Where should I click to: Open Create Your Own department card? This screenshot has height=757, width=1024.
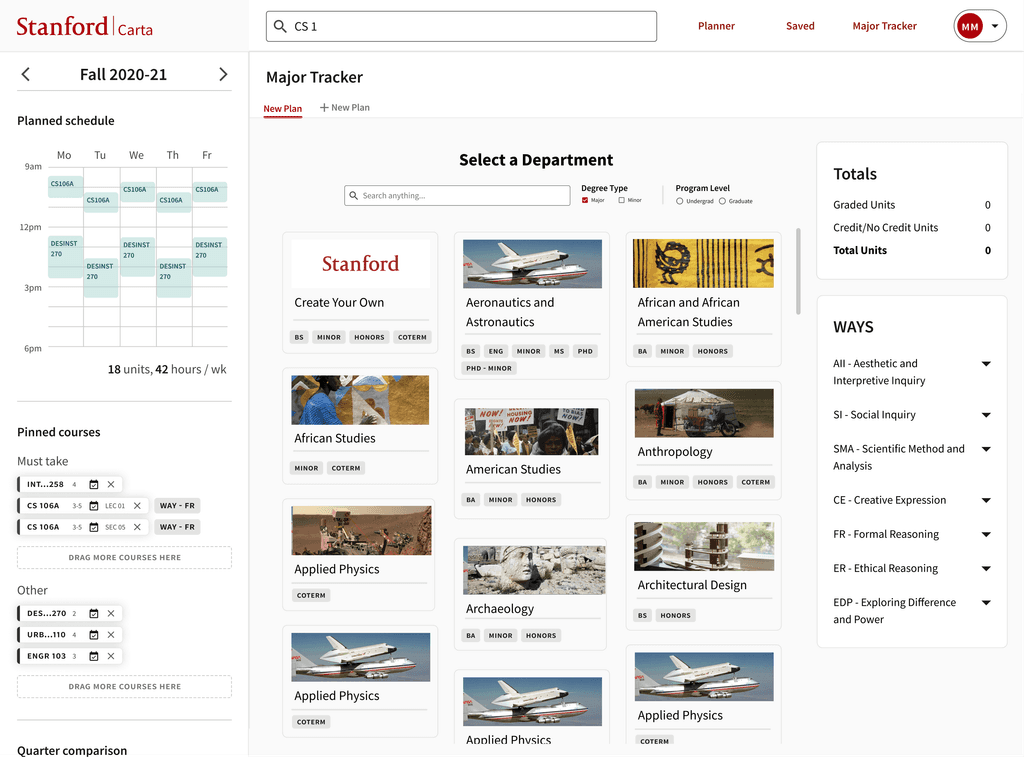pyautogui.click(x=360, y=292)
